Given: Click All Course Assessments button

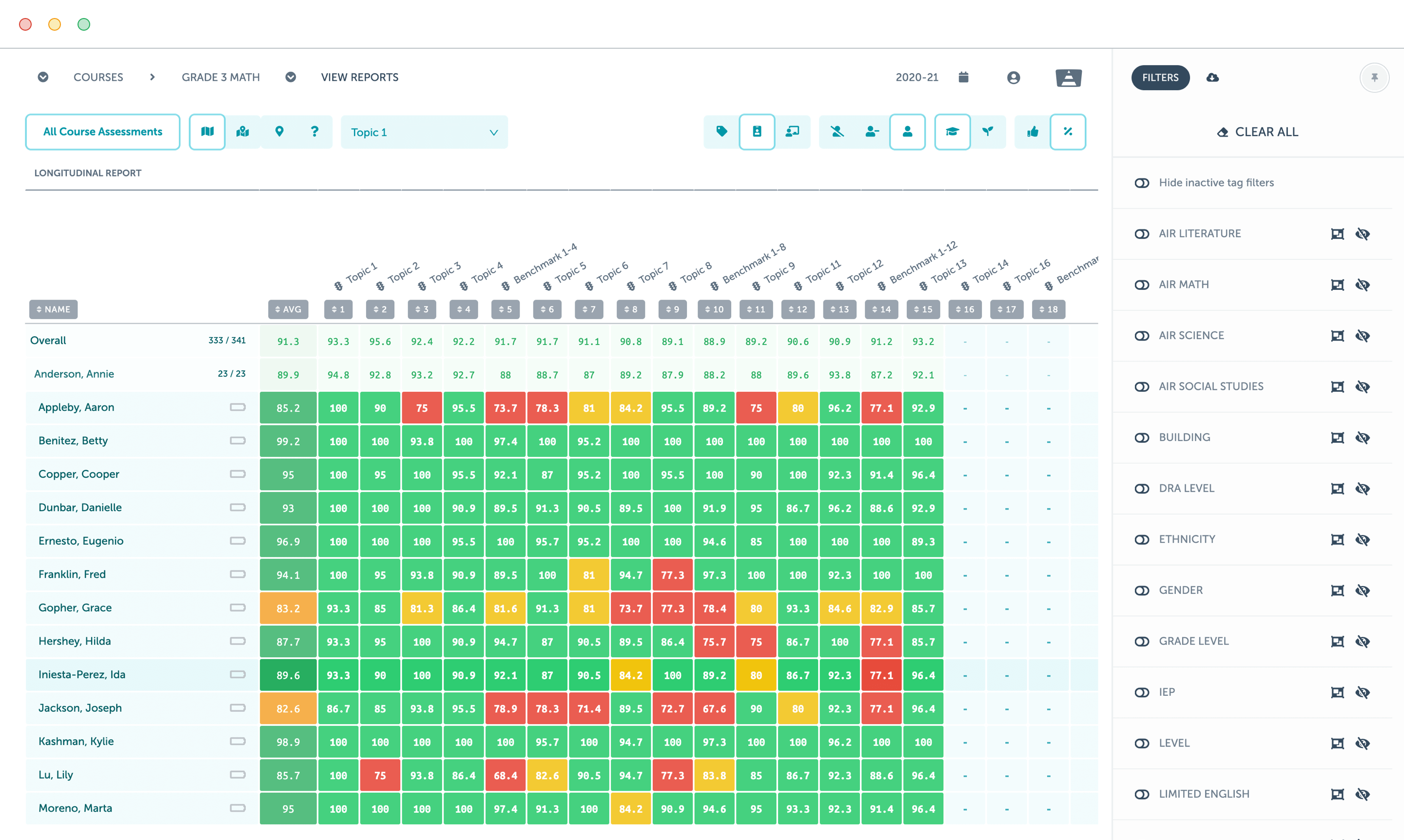Looking at the screenshot, I should 102,132.
